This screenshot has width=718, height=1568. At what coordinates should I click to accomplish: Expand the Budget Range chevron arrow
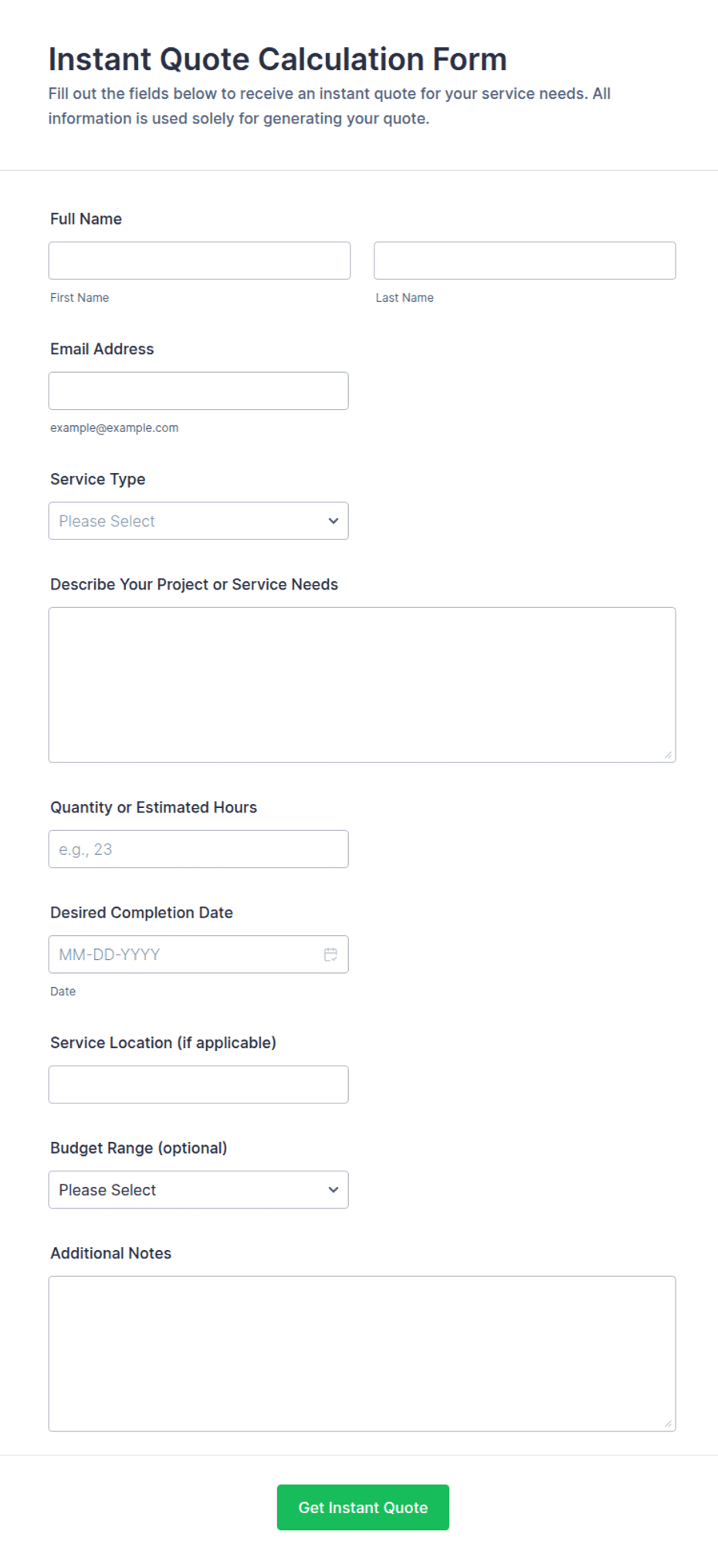click(x=334, y=1190)
